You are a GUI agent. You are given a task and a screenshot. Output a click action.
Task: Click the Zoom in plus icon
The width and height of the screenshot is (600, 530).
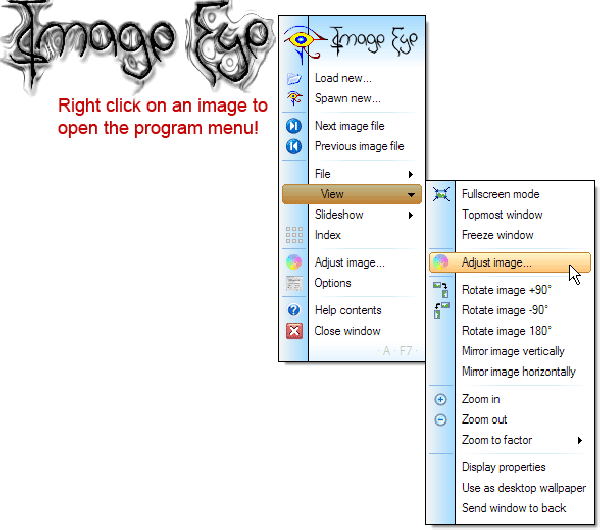click(x=440, y=400)
